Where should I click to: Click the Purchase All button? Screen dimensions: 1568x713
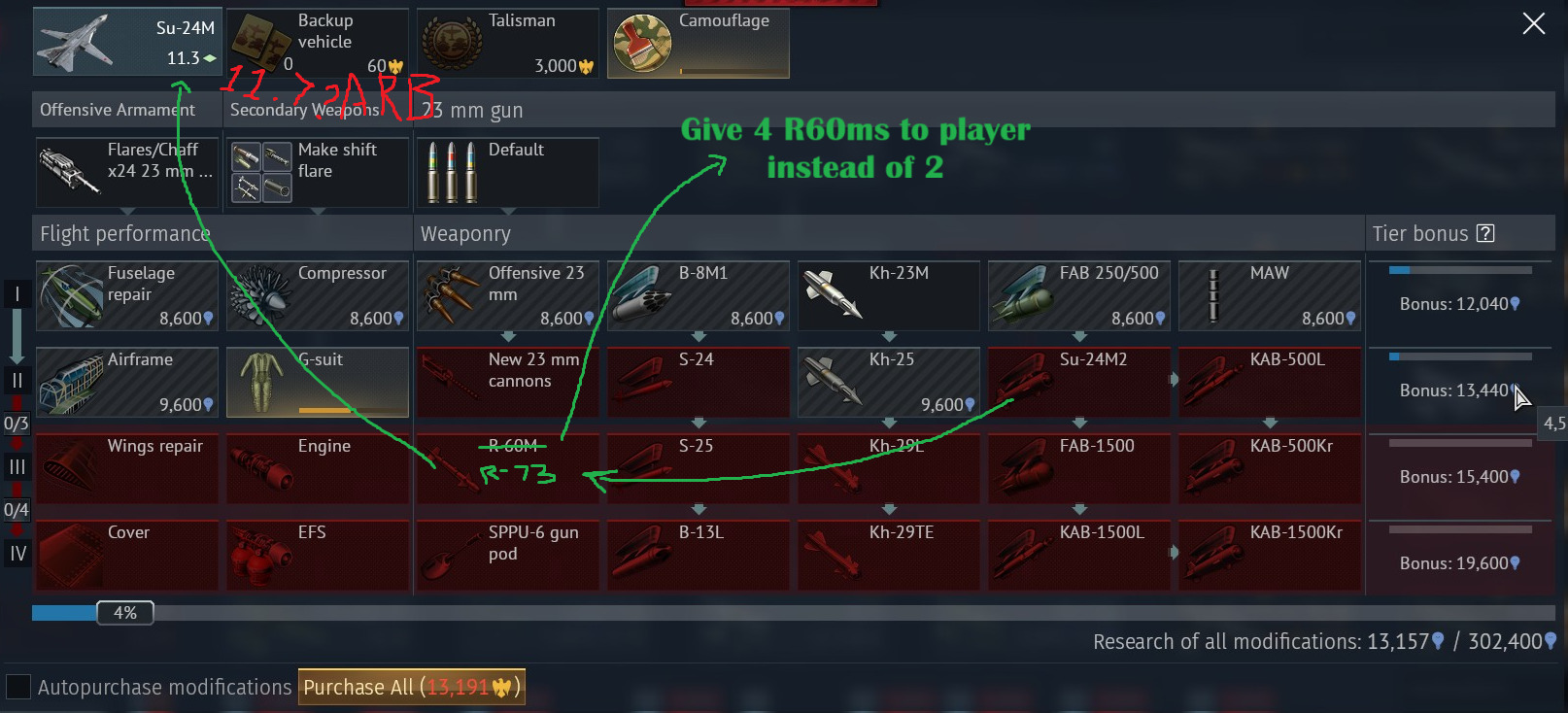(412, 687)
